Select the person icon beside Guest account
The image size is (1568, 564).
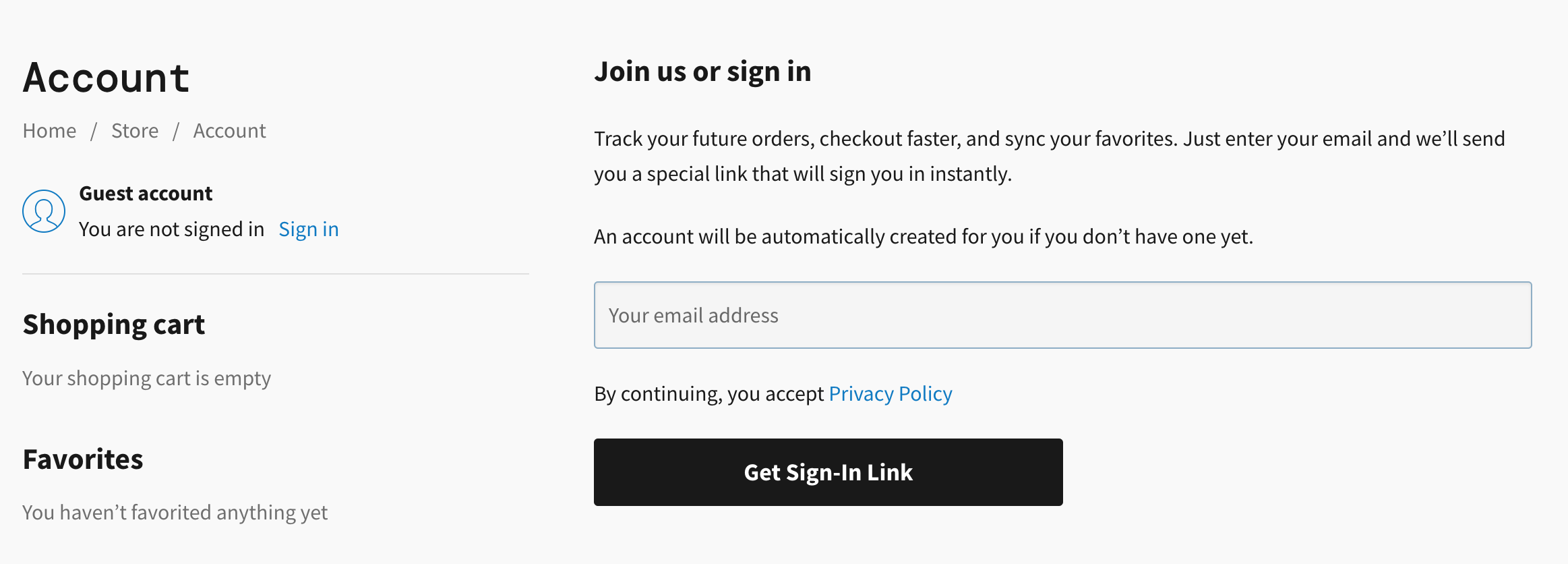(43, 210)
